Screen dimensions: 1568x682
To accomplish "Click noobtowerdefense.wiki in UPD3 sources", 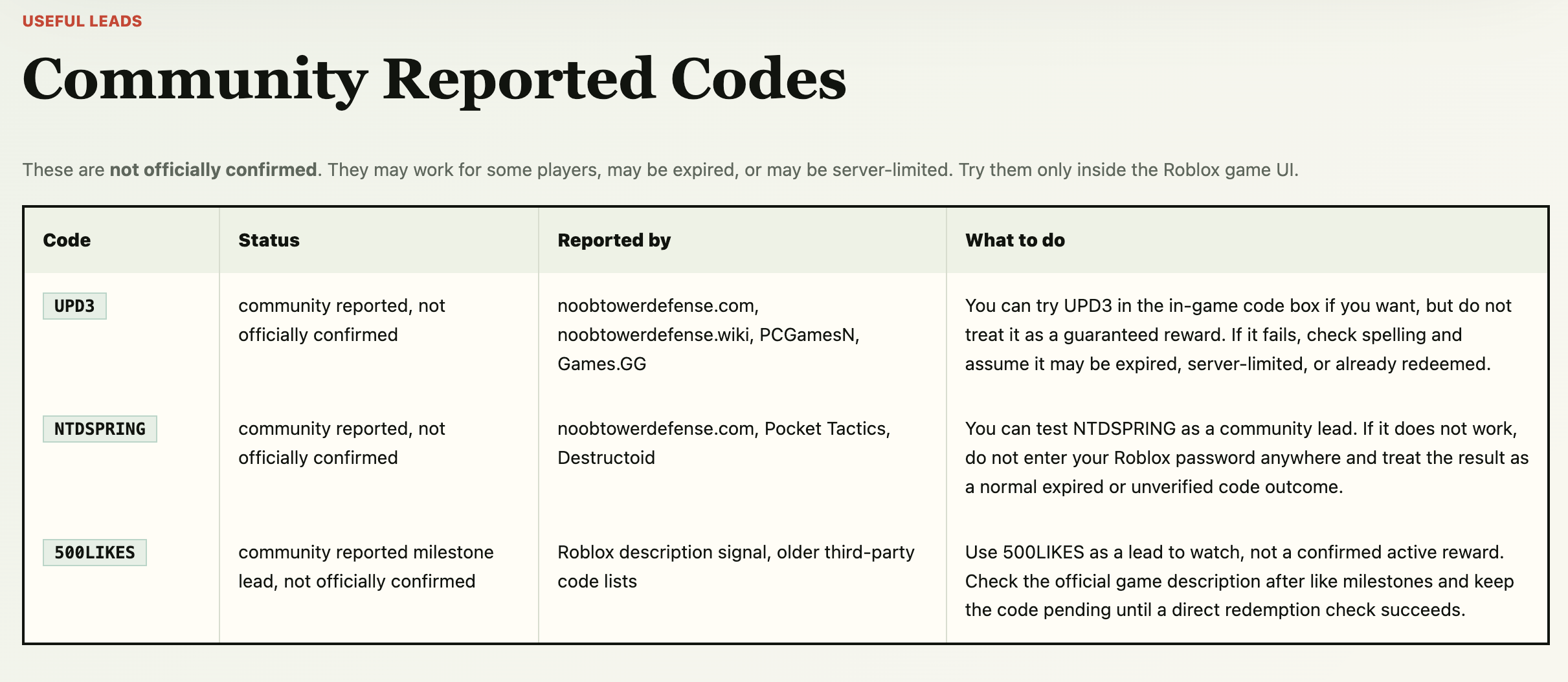I will pyautogui.click(x=654, y=335).
